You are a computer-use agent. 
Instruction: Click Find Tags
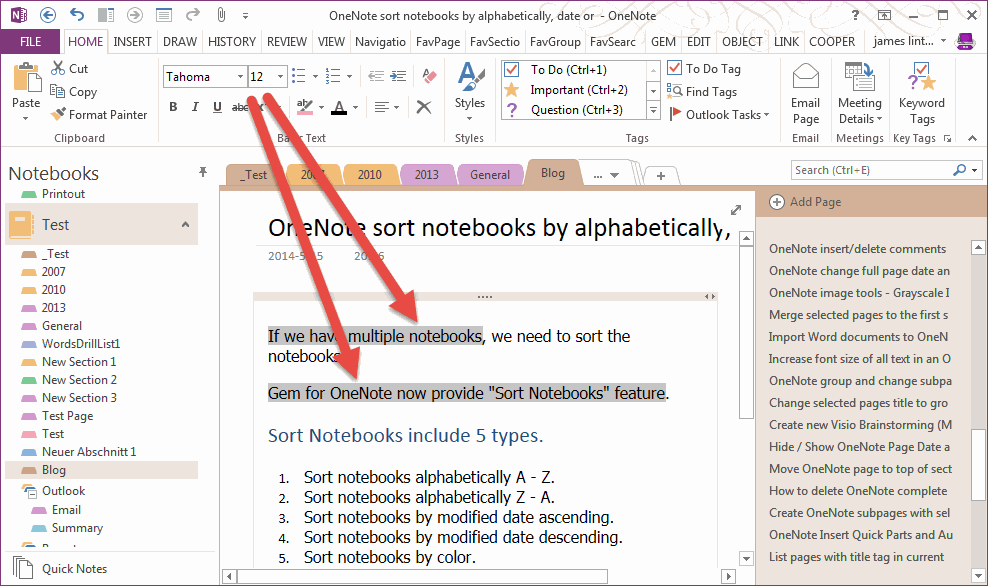[x=702, y=91]
